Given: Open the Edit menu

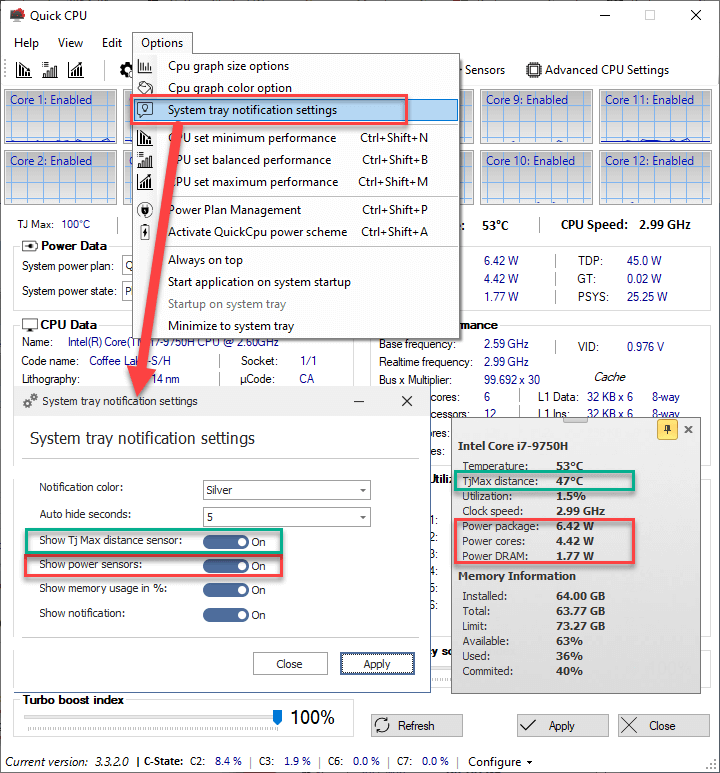Looking at the screenshot, I should coord(112,43).
